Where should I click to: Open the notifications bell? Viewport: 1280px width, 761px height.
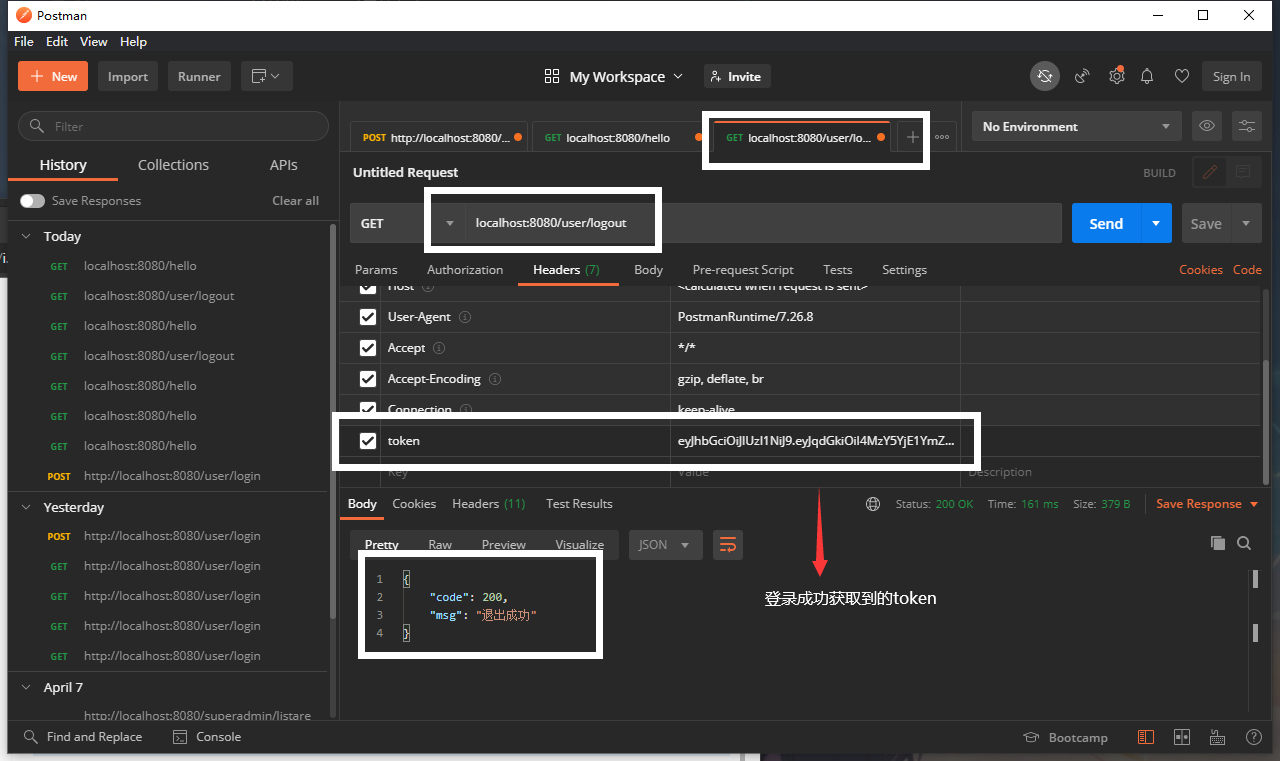1148,76
